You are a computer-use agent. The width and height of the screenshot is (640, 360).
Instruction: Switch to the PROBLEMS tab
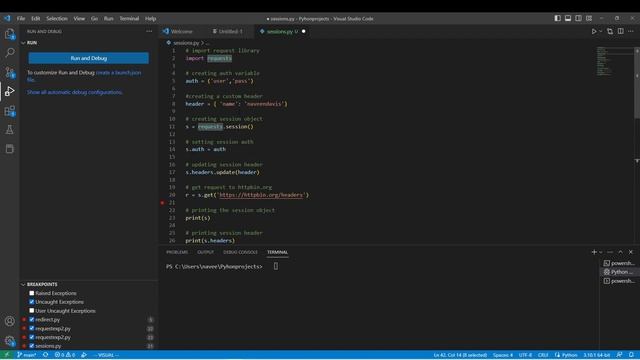point(177,252)
